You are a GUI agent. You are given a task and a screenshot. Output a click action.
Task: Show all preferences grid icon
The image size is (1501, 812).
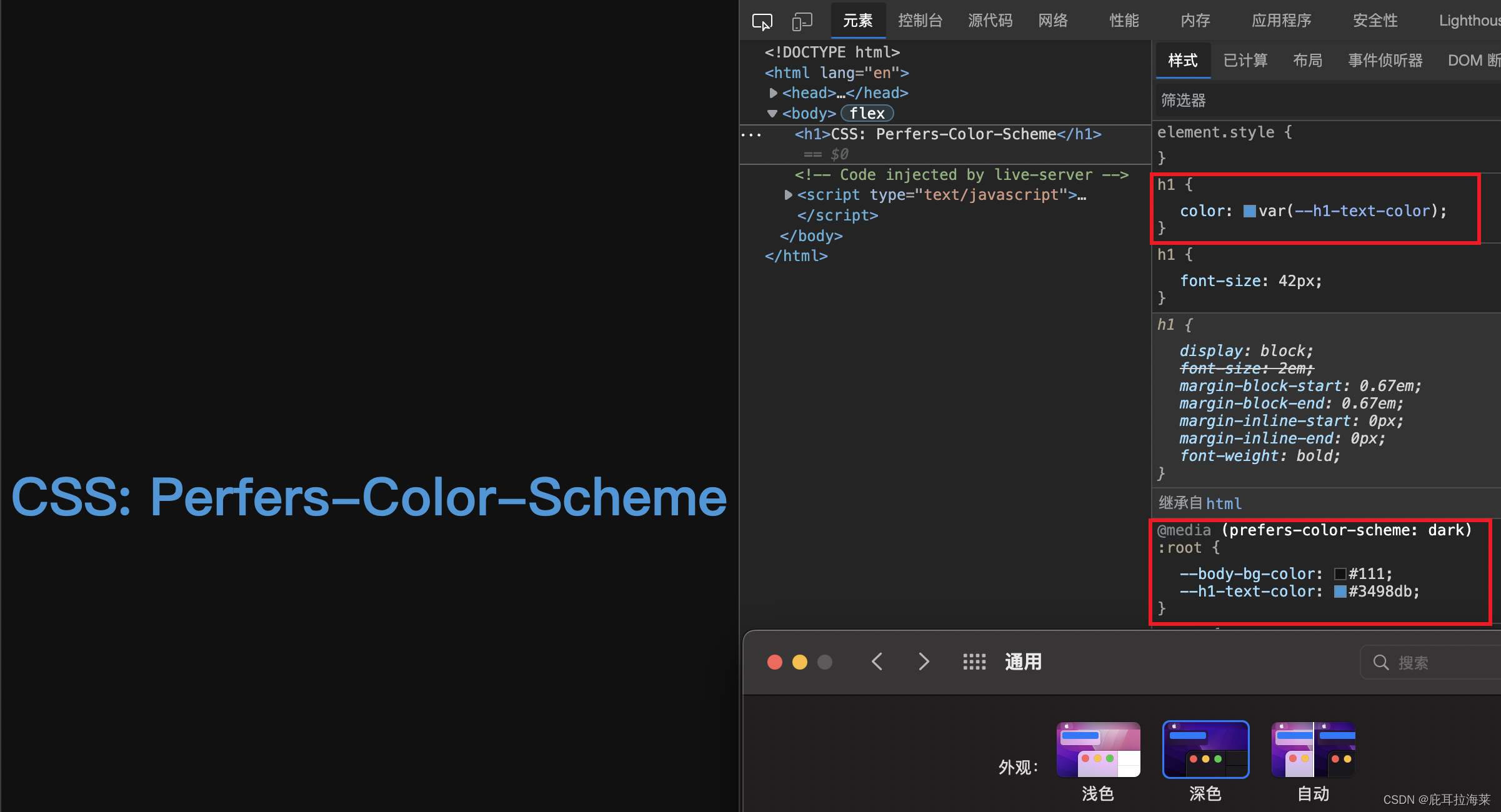click(x=974, y=661)
